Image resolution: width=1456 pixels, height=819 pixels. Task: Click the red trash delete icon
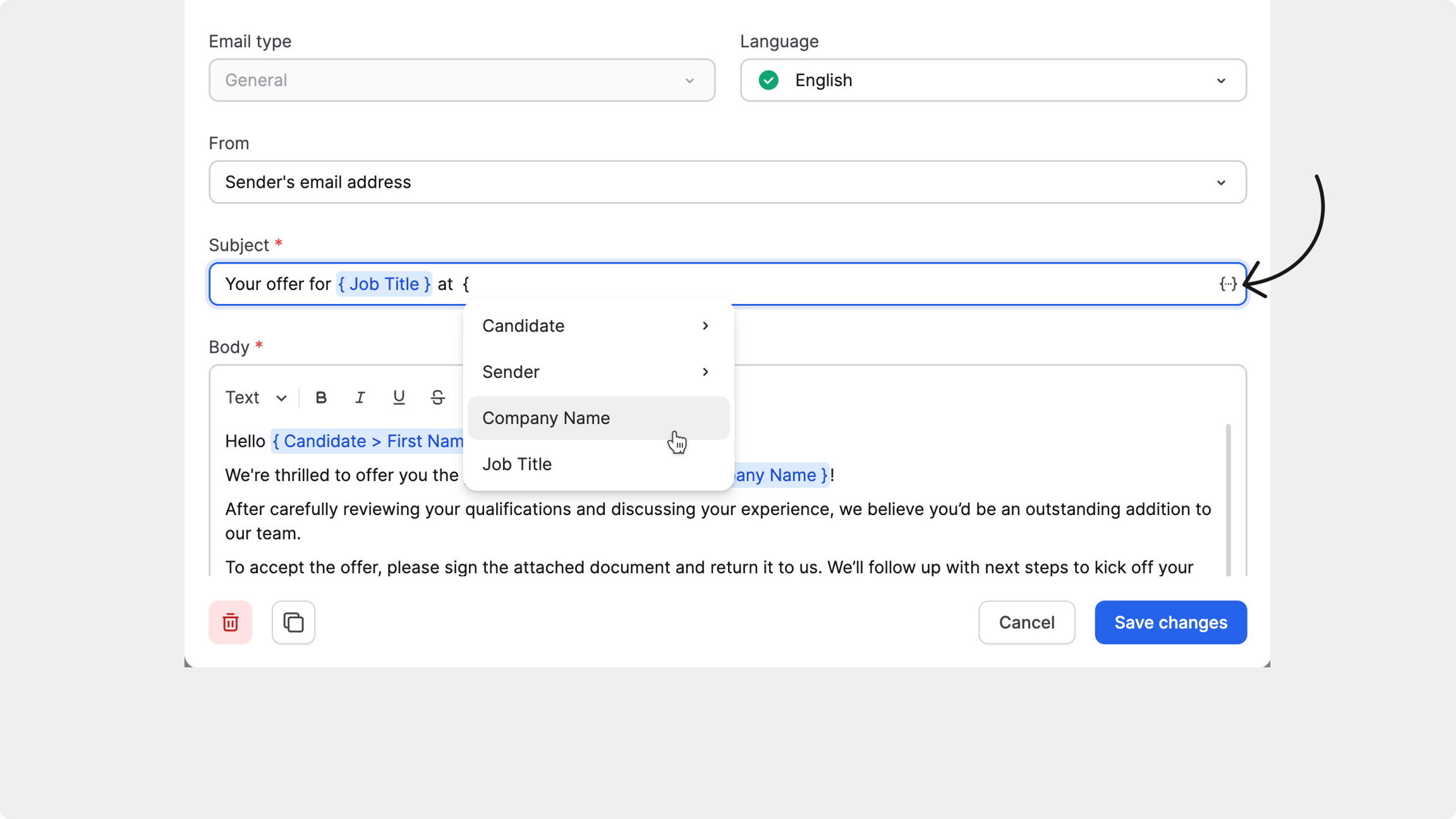(231, 622)
